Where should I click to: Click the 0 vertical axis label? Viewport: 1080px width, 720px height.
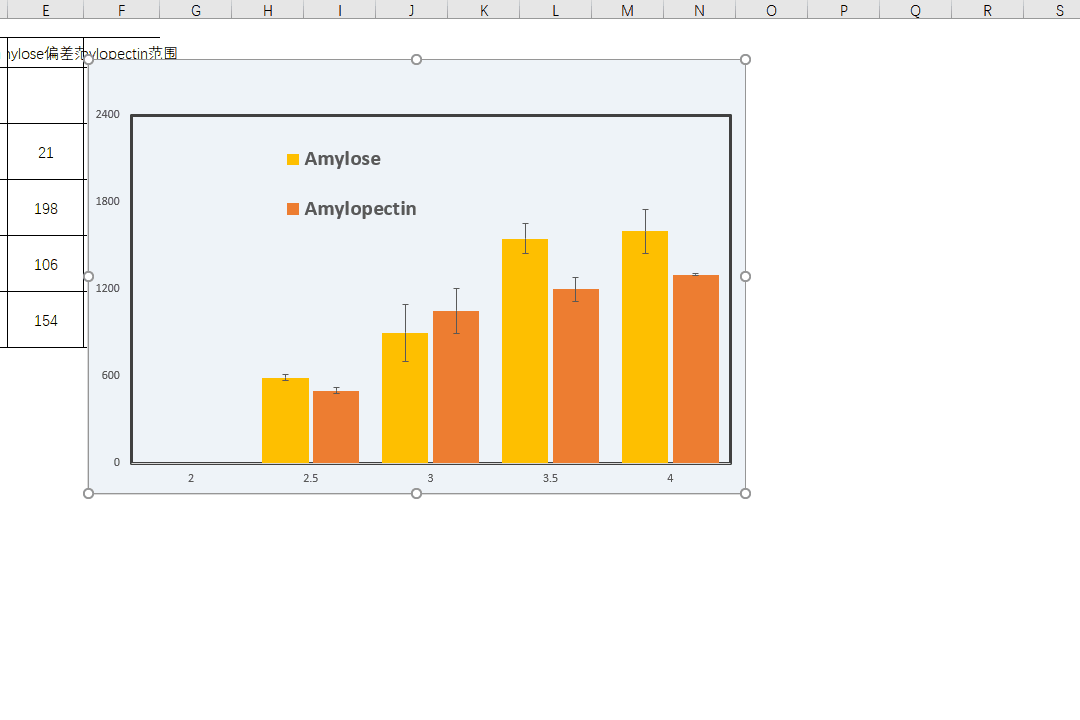coord(117,462)
